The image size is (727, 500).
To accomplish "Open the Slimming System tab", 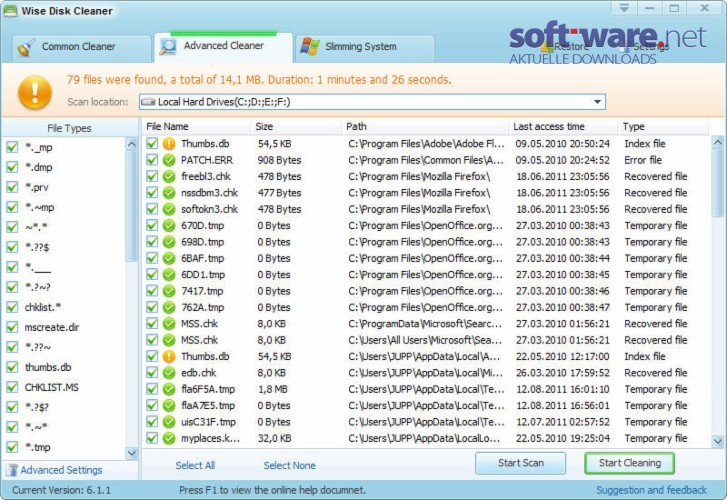I will (365, 48).
